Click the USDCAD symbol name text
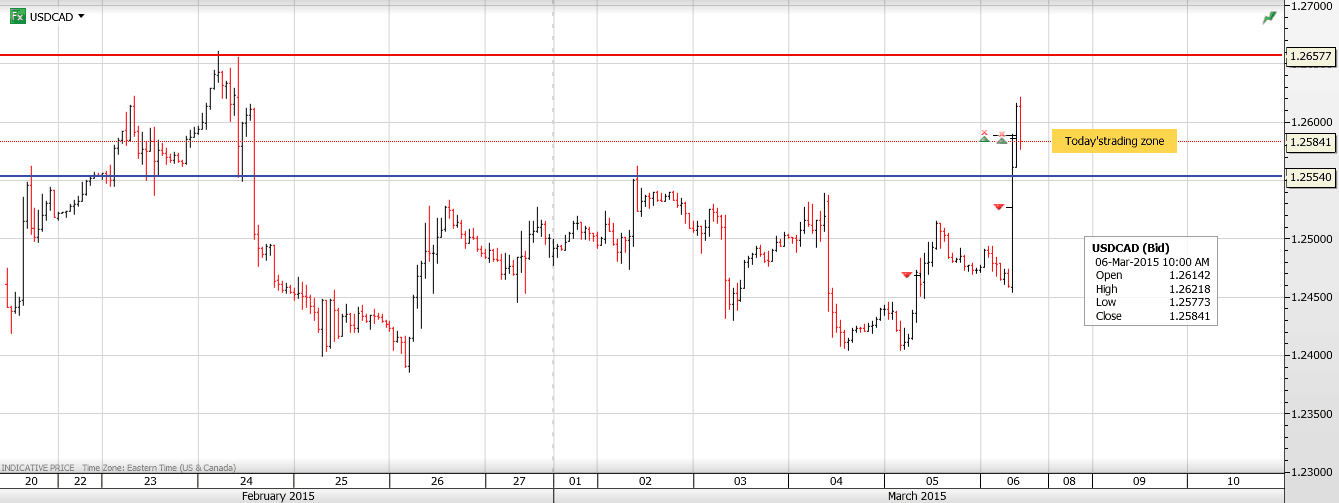 (x=51, y=16)
